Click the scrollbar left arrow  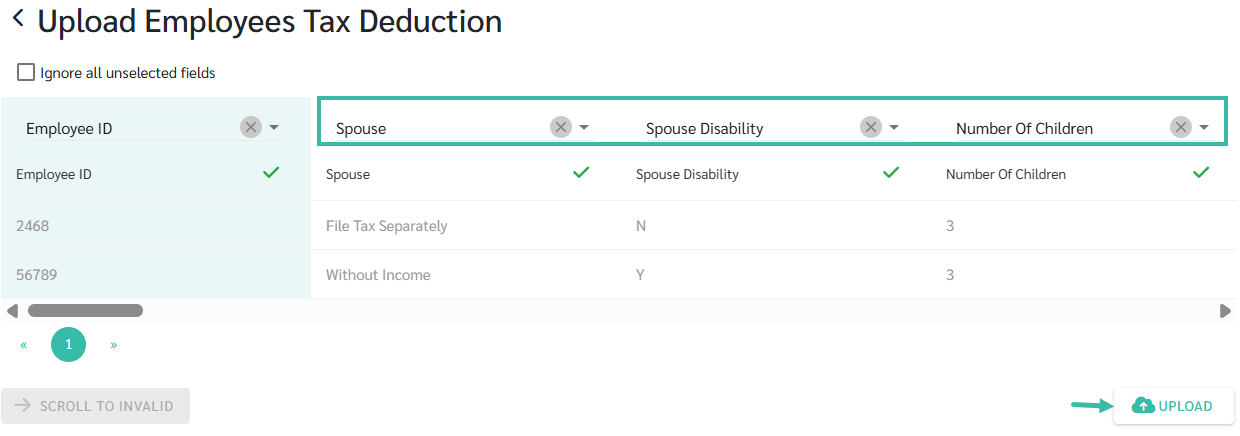(12, 311)
